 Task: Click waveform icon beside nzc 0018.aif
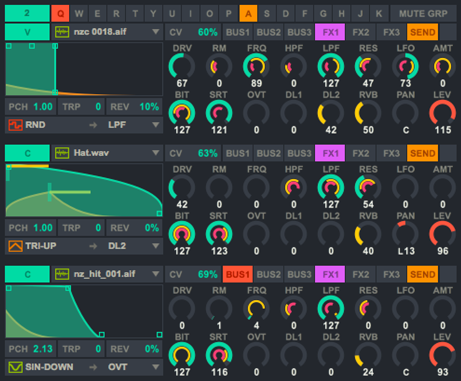click(x=62, y=32)
